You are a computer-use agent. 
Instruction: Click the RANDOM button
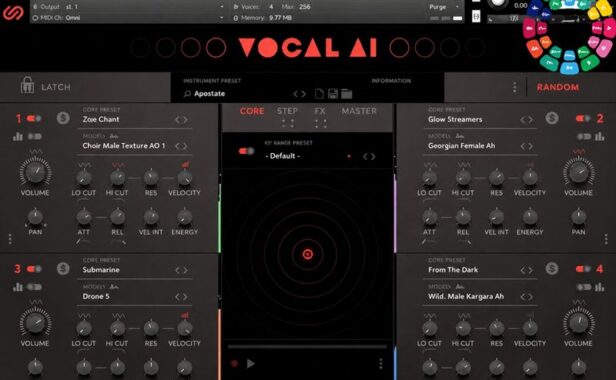pyautogui.click(x=558, y=87)
